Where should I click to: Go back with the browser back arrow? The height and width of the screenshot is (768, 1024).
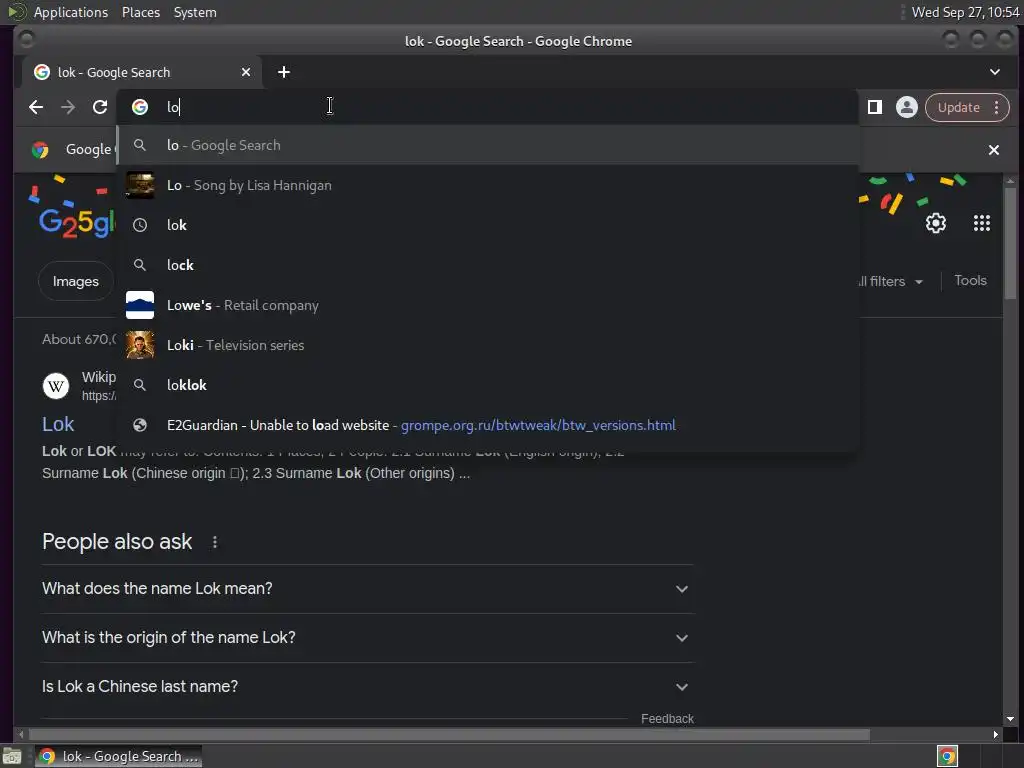pos(36,107)
